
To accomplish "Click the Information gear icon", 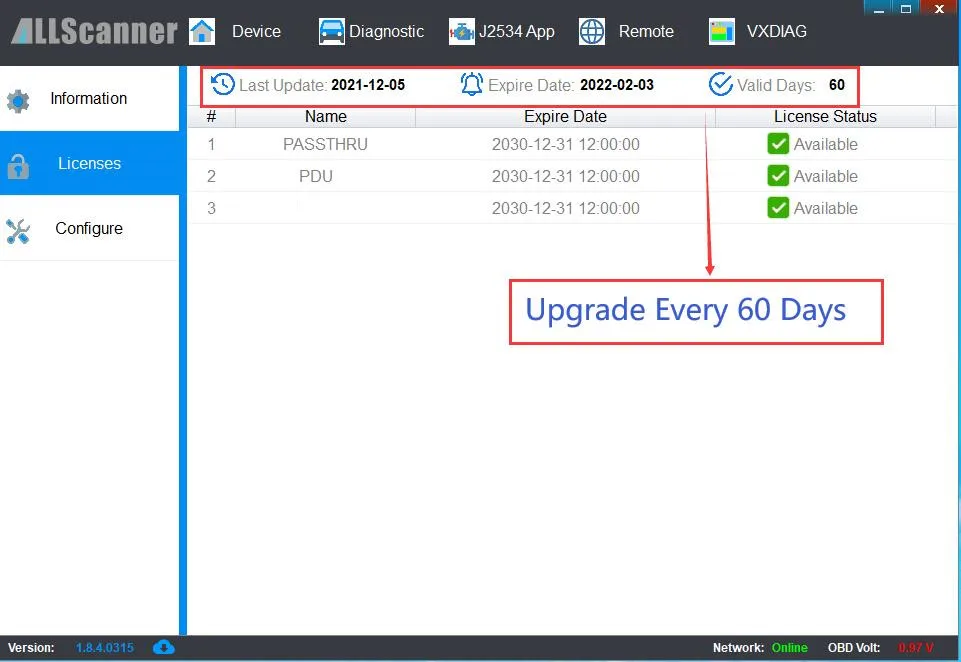I will point(18,101).
